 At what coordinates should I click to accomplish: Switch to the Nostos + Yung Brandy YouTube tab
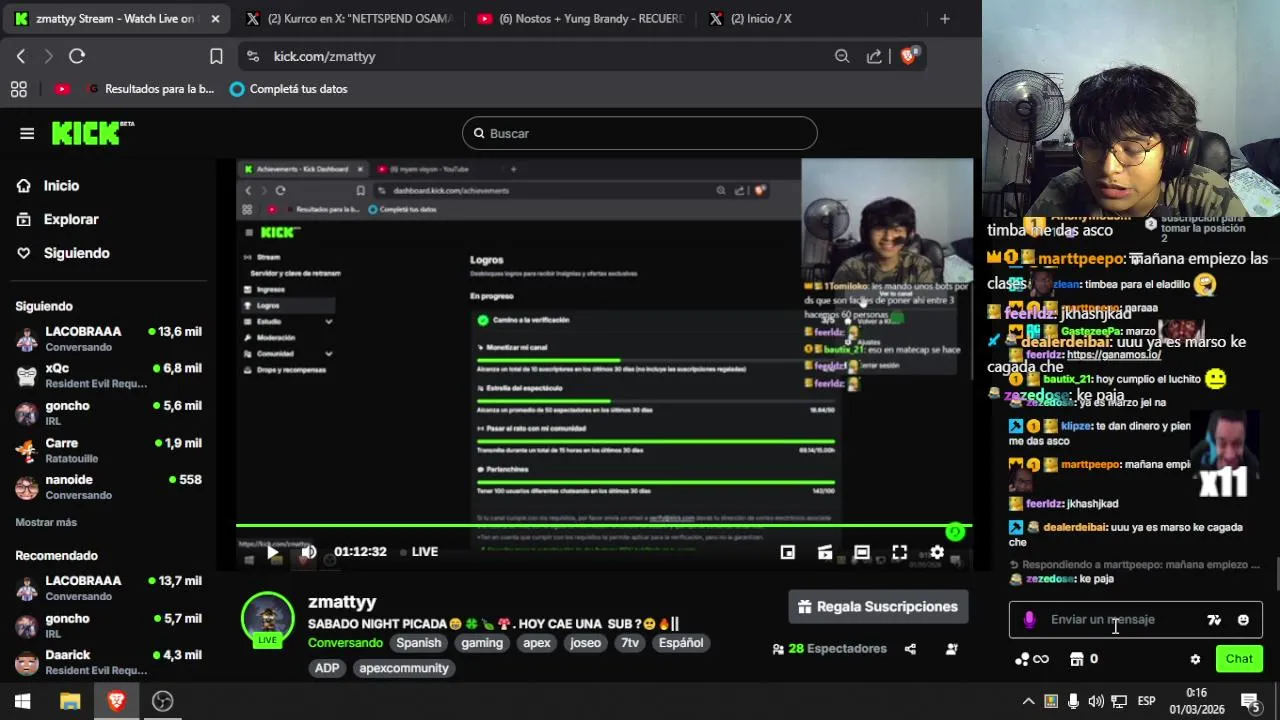tap(581, 18)
